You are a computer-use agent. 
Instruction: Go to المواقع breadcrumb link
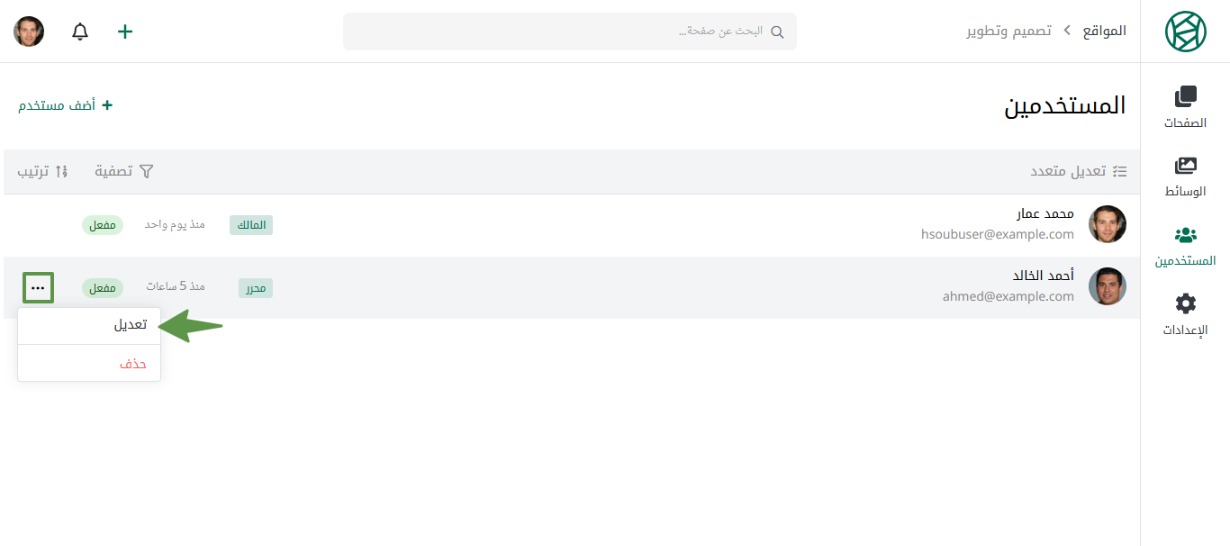[x=1104, y=31]
